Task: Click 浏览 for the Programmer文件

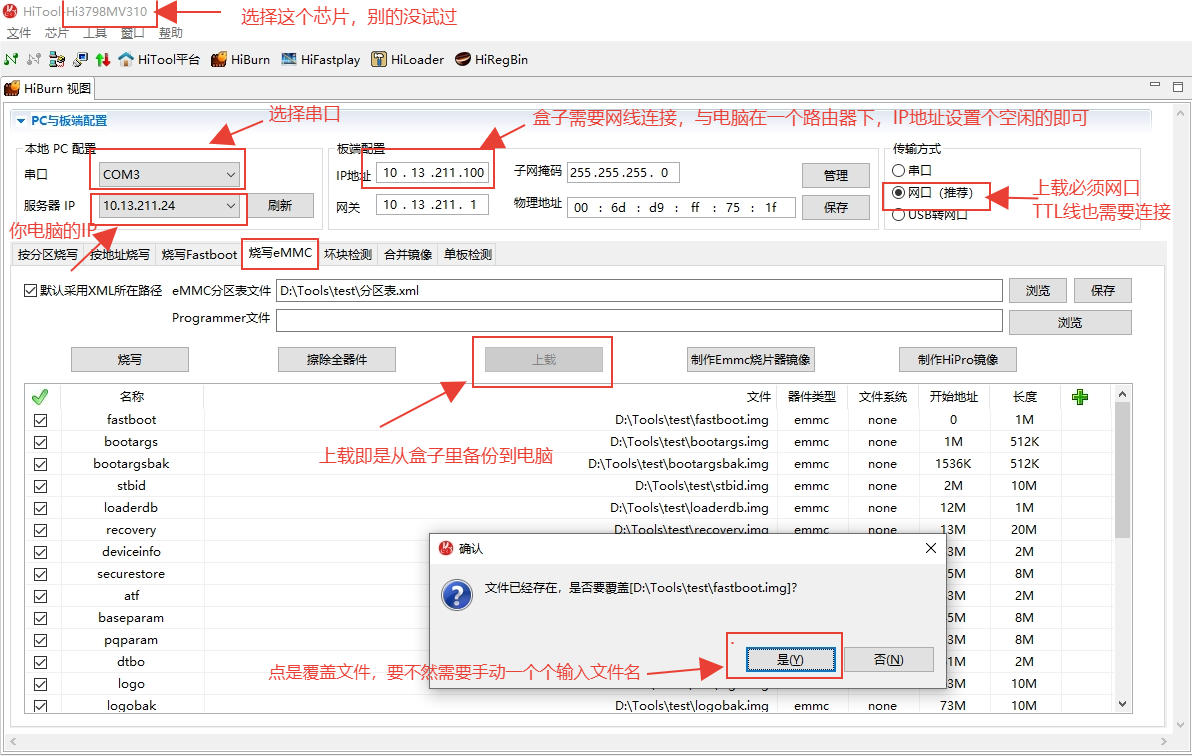Action: (1070, 322)
